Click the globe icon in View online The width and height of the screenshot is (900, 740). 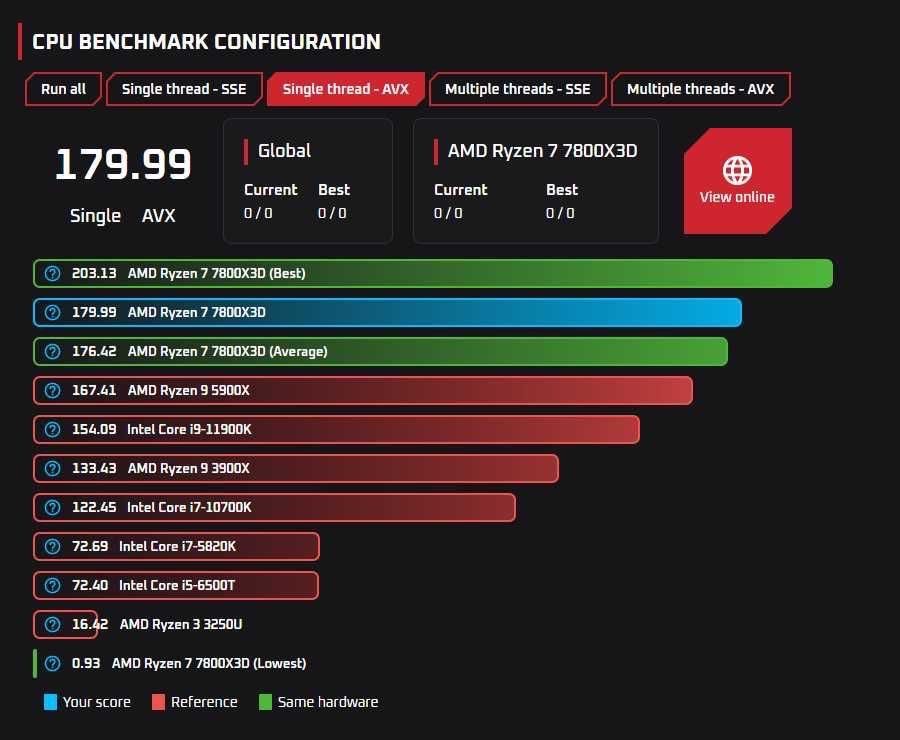tap(737, 170)
